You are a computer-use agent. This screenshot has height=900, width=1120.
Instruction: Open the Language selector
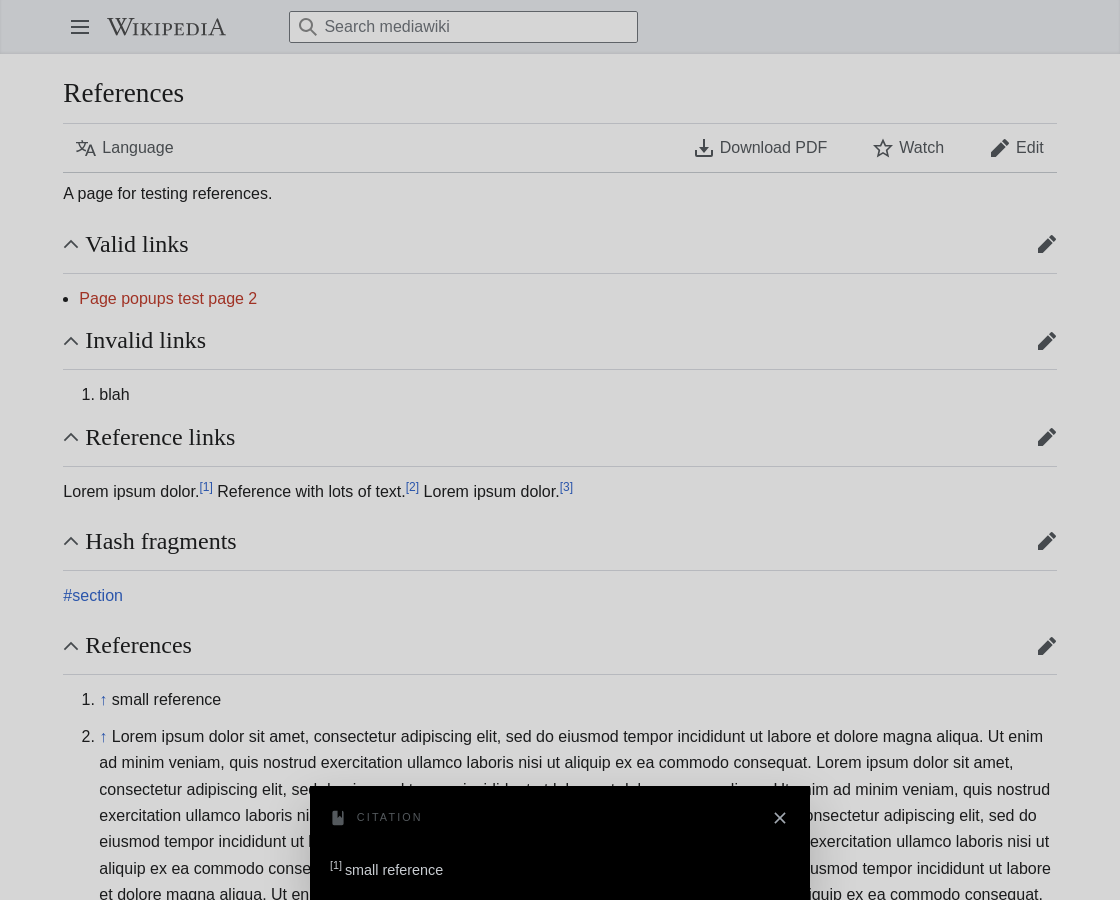pyautogui.click(x=125, y=148)
